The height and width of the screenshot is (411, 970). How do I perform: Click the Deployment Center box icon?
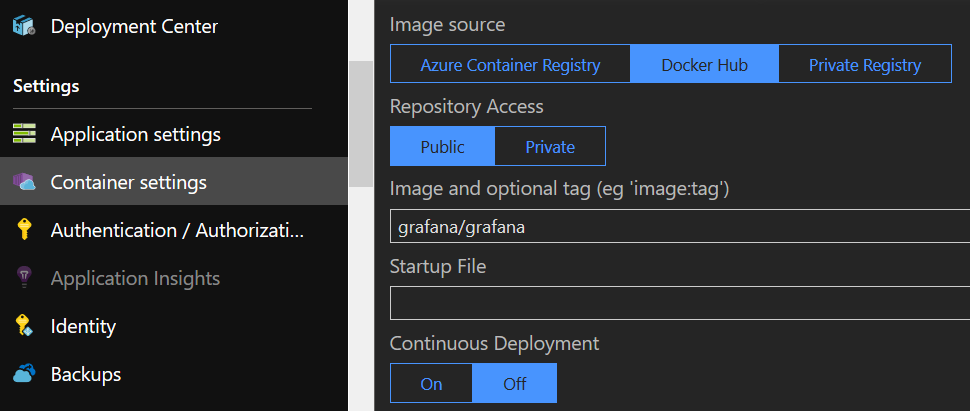pyautogui.click(x=24, y=26)
